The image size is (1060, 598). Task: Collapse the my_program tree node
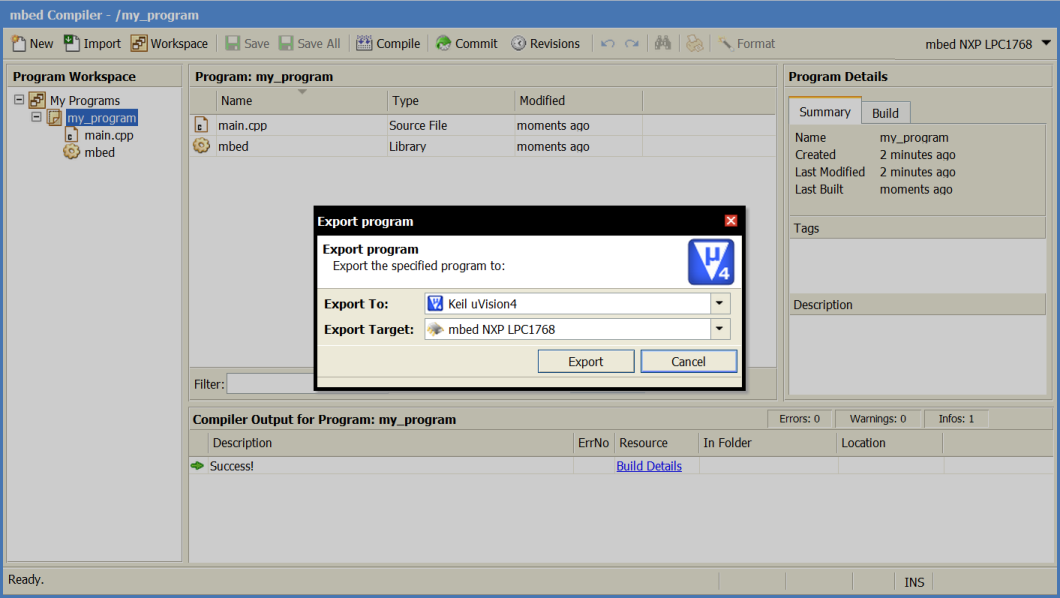pos(37,117)
